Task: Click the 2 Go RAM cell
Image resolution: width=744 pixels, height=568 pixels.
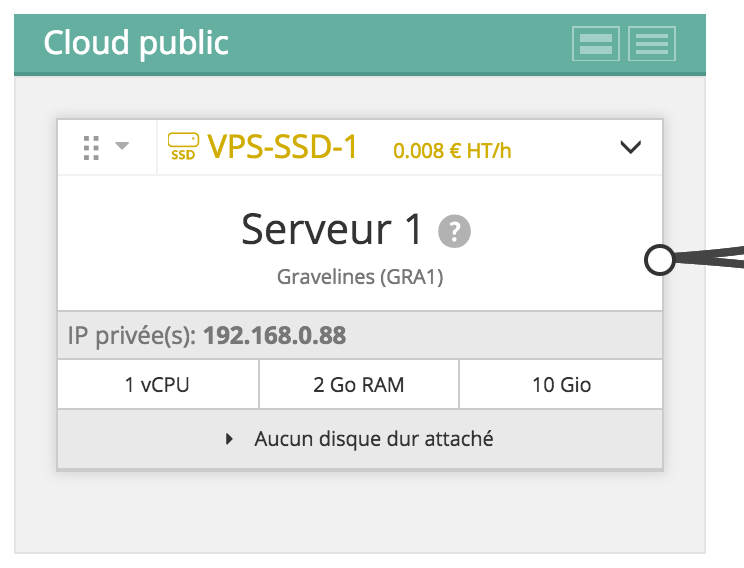Action: 359,385
